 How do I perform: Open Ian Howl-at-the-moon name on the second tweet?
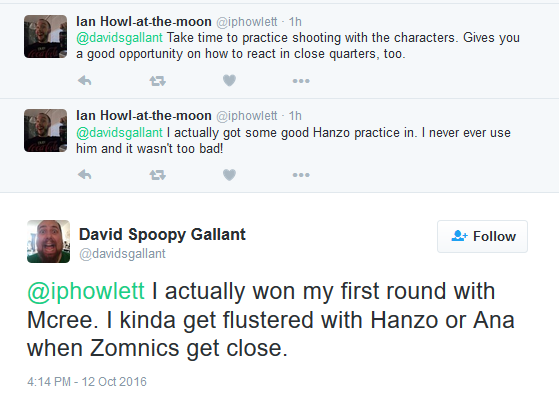point(144,116)
